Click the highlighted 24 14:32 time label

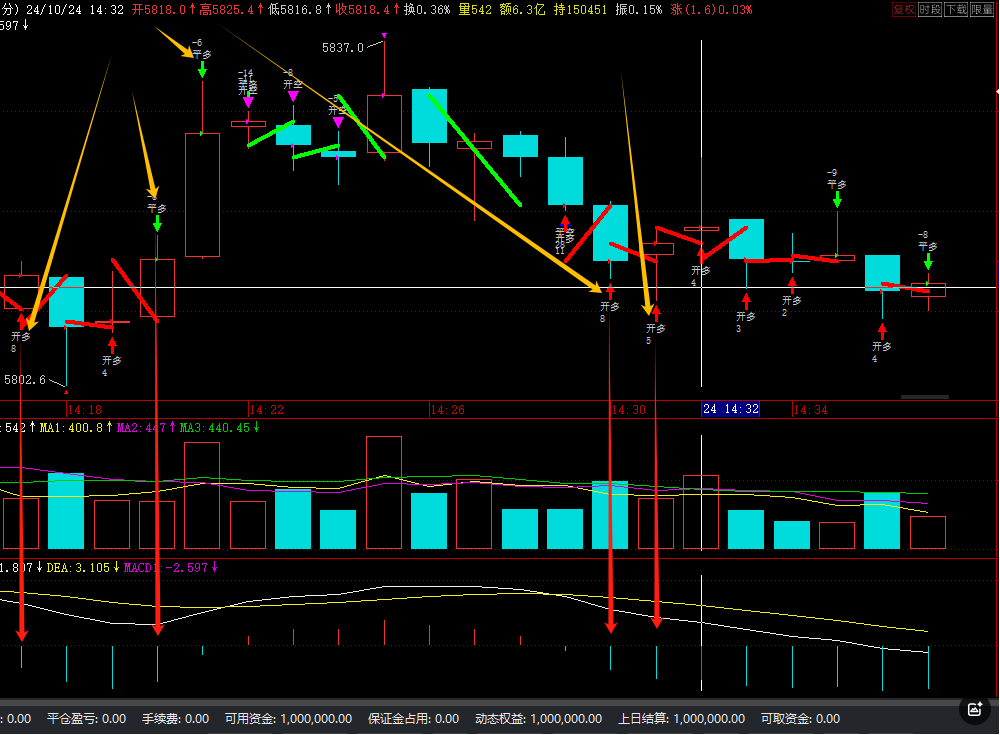click(731, 409)
